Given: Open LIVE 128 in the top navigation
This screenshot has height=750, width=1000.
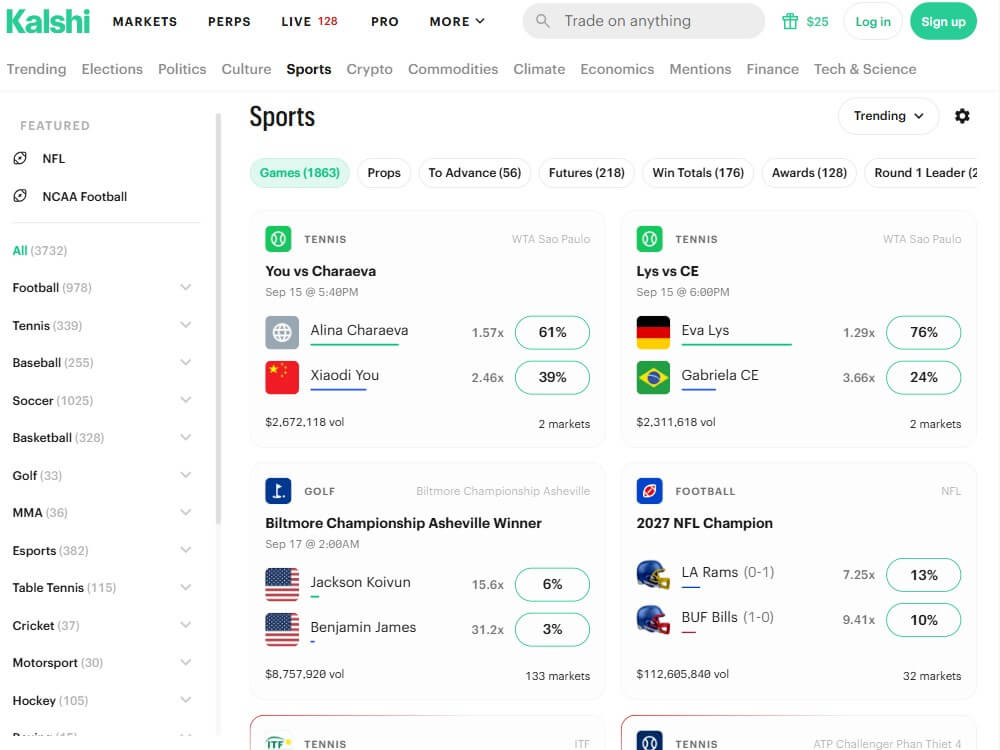Looking at the screenshot, I should tap(309, 21).
